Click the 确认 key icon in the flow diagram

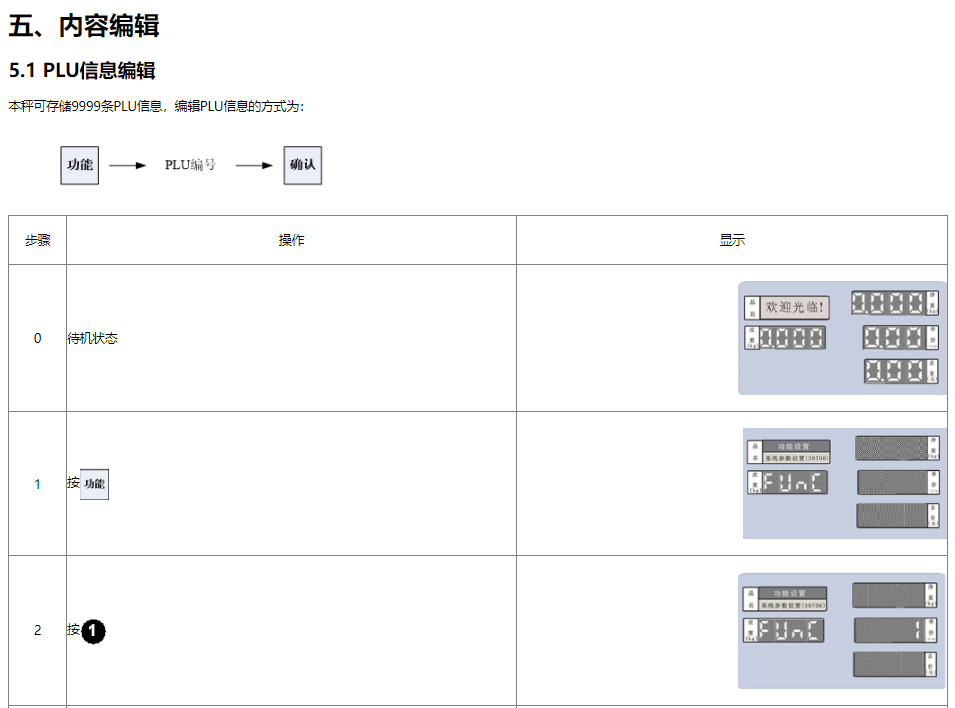coord(302,165)
